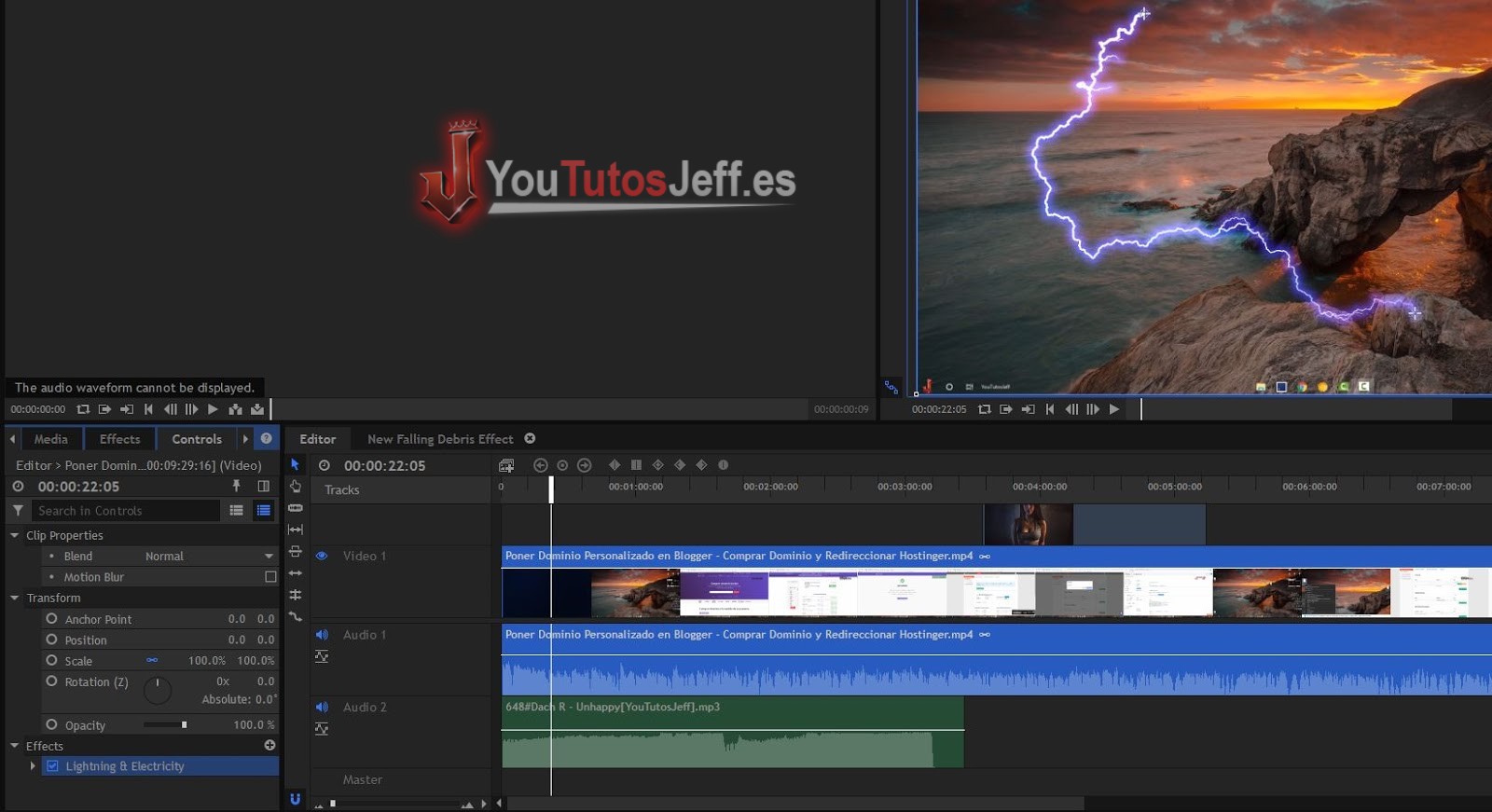The image size is (1492, 812).
Task: Set linear keyframe diamond icon
Action: [614, 464]
